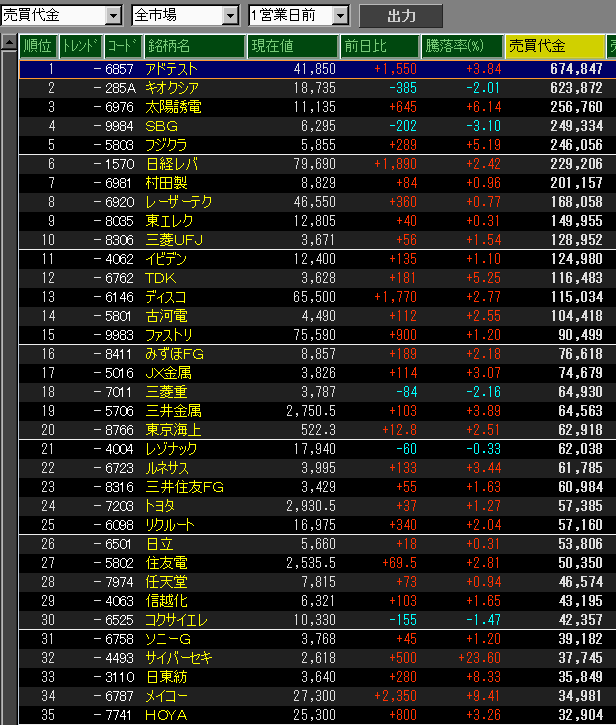Select stock レーザーテク
The image size is (616, 725).
(x=179, y=202)
